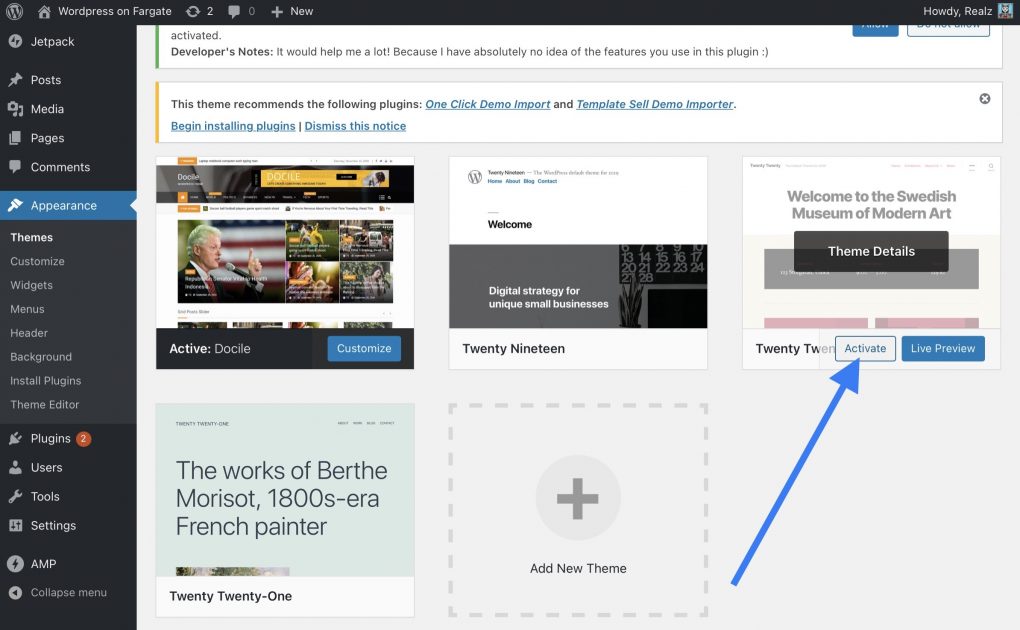The image size is (1020, 630).
Task: Open Jetpack menu
Action: click(x=52, y=41)
